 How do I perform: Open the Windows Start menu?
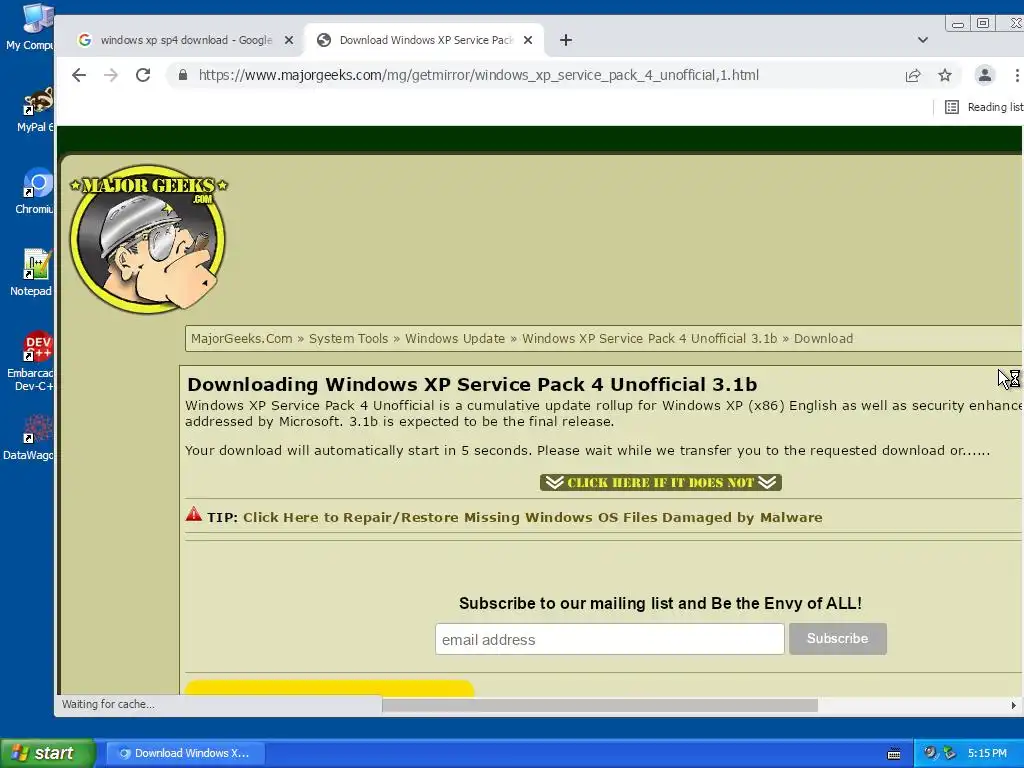click(x=47, y=753)
